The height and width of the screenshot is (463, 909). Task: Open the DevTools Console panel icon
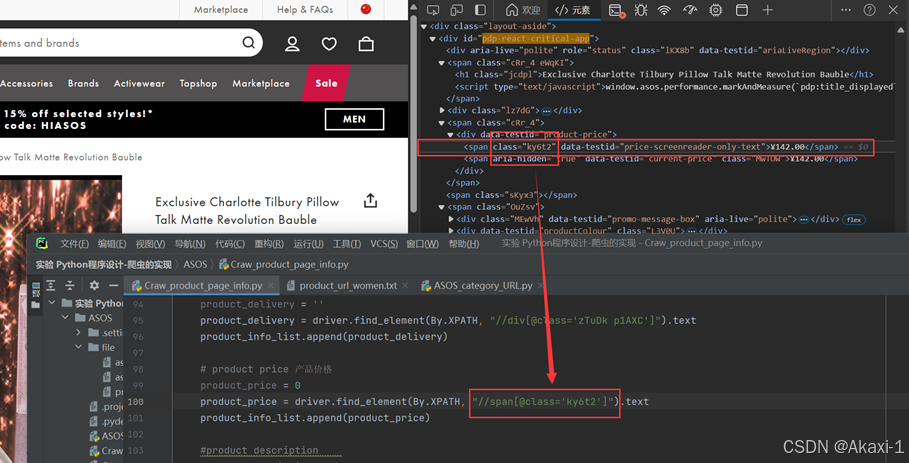616,10
